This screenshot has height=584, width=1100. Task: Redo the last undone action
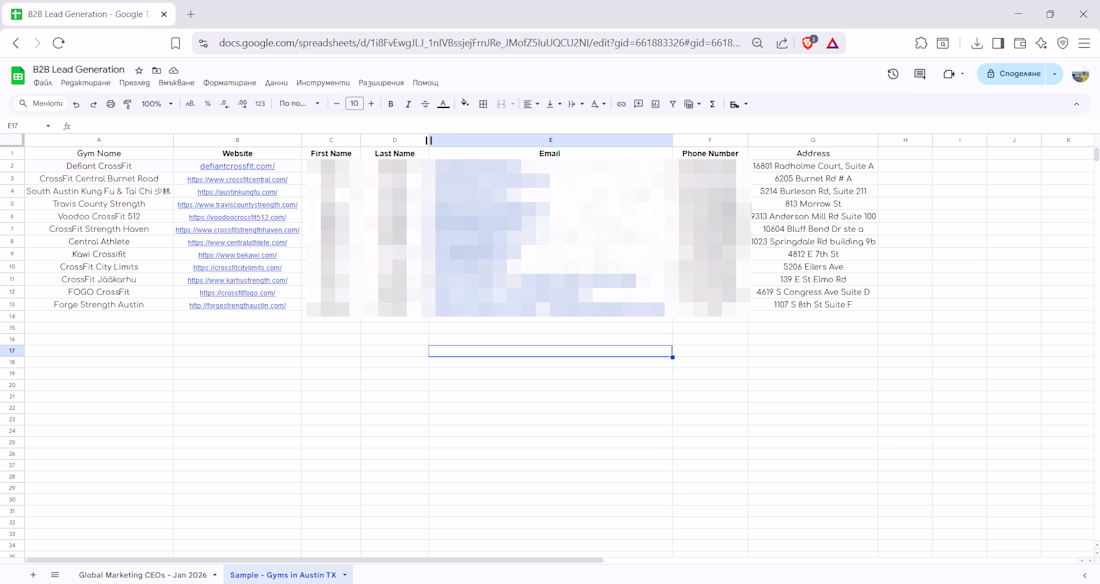93,104
